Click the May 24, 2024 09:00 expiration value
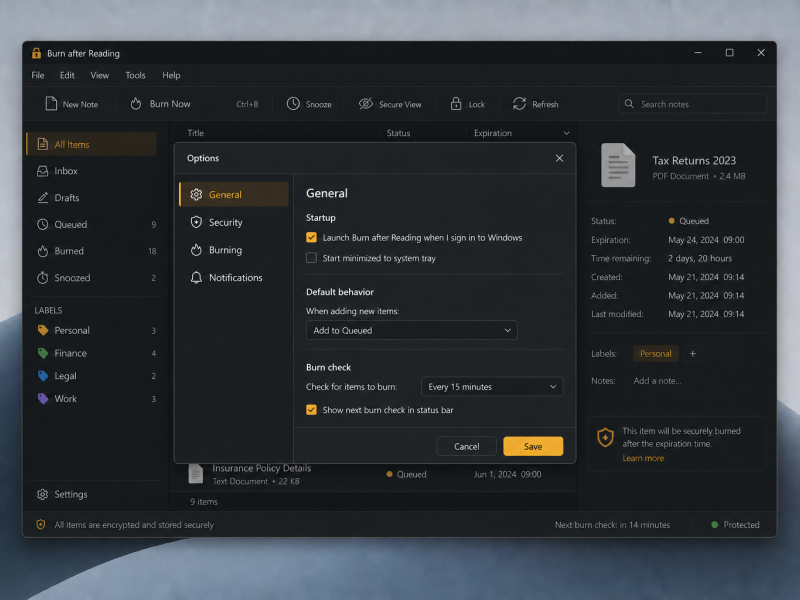800x600 pixels. click(706, 240)
